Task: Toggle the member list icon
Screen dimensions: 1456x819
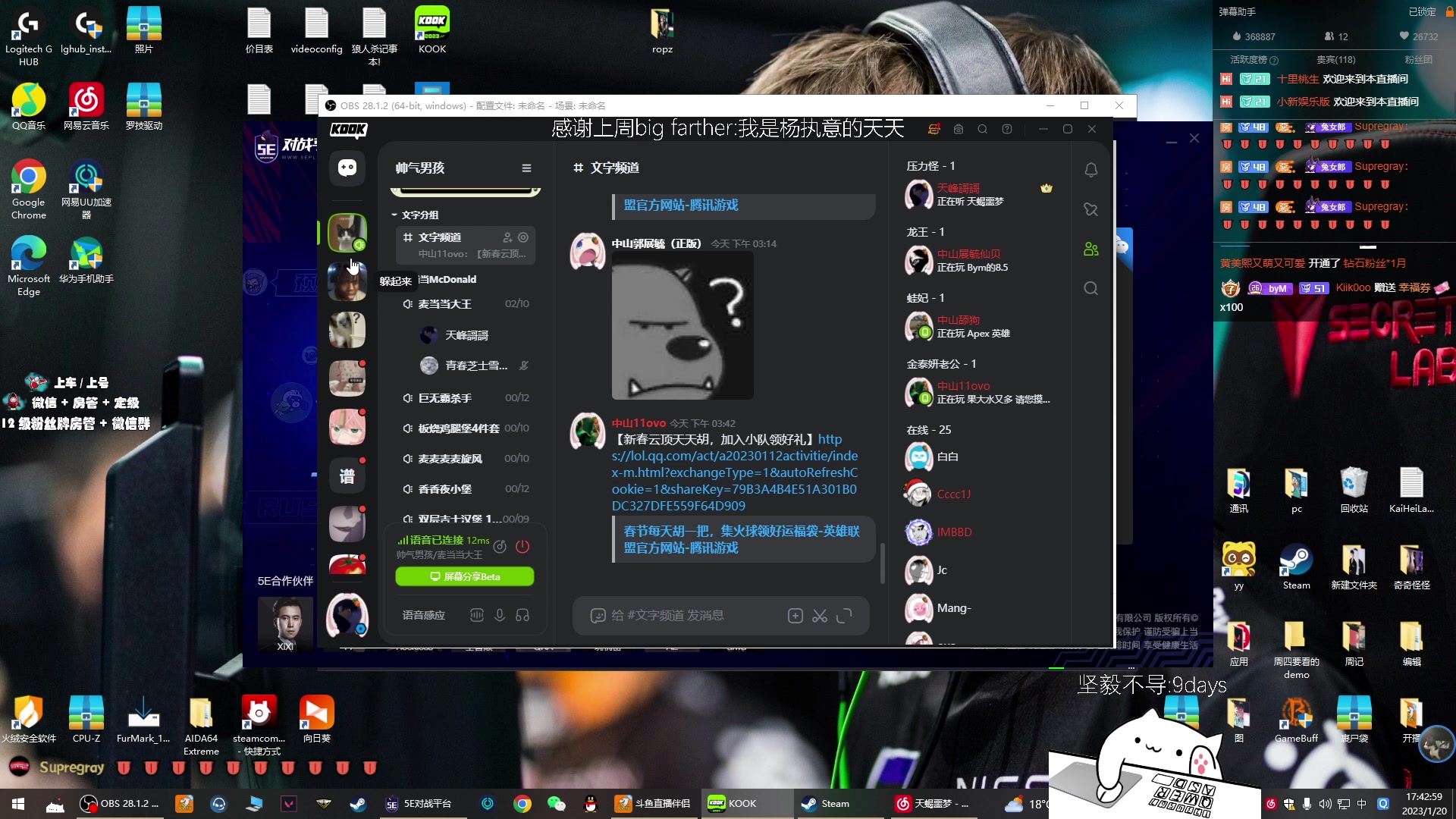Action: pyautogui.click(x=1091, y=249)
